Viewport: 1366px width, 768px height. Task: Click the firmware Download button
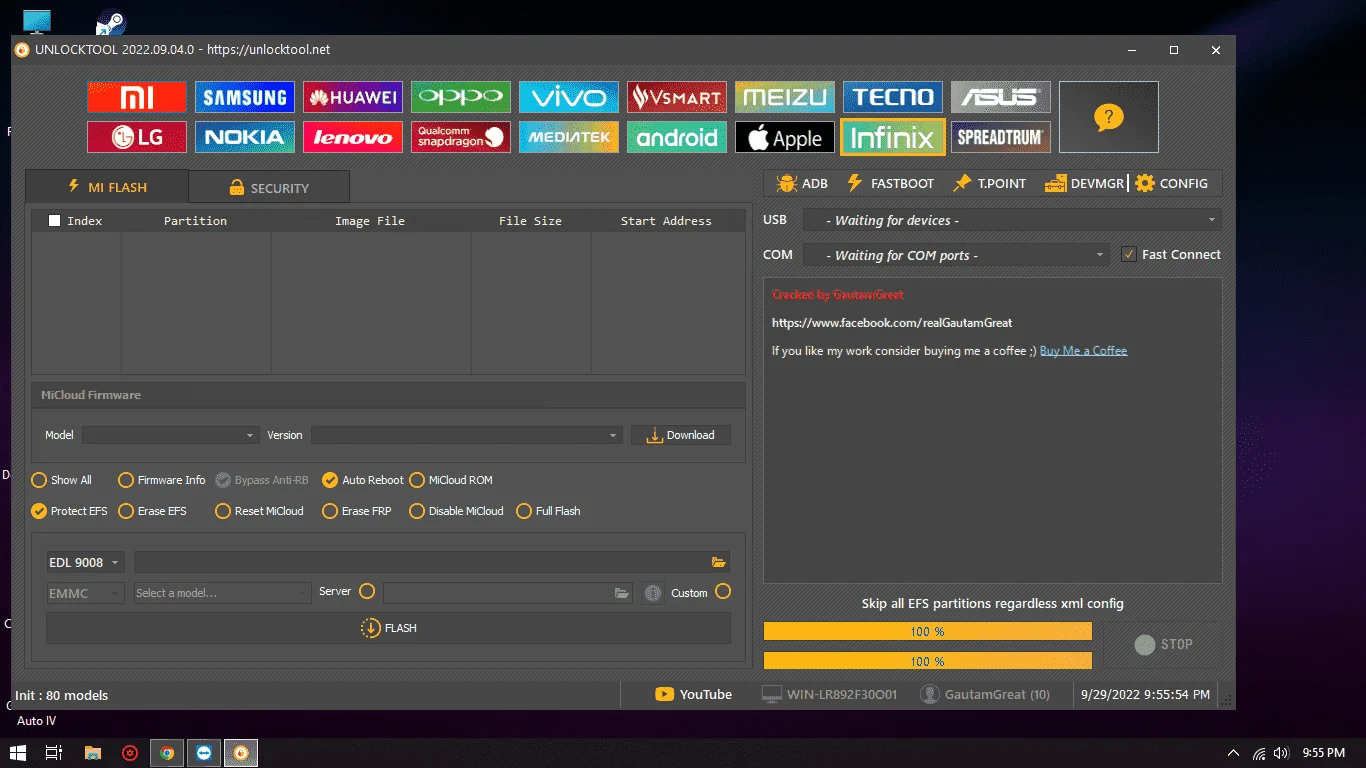680,435
